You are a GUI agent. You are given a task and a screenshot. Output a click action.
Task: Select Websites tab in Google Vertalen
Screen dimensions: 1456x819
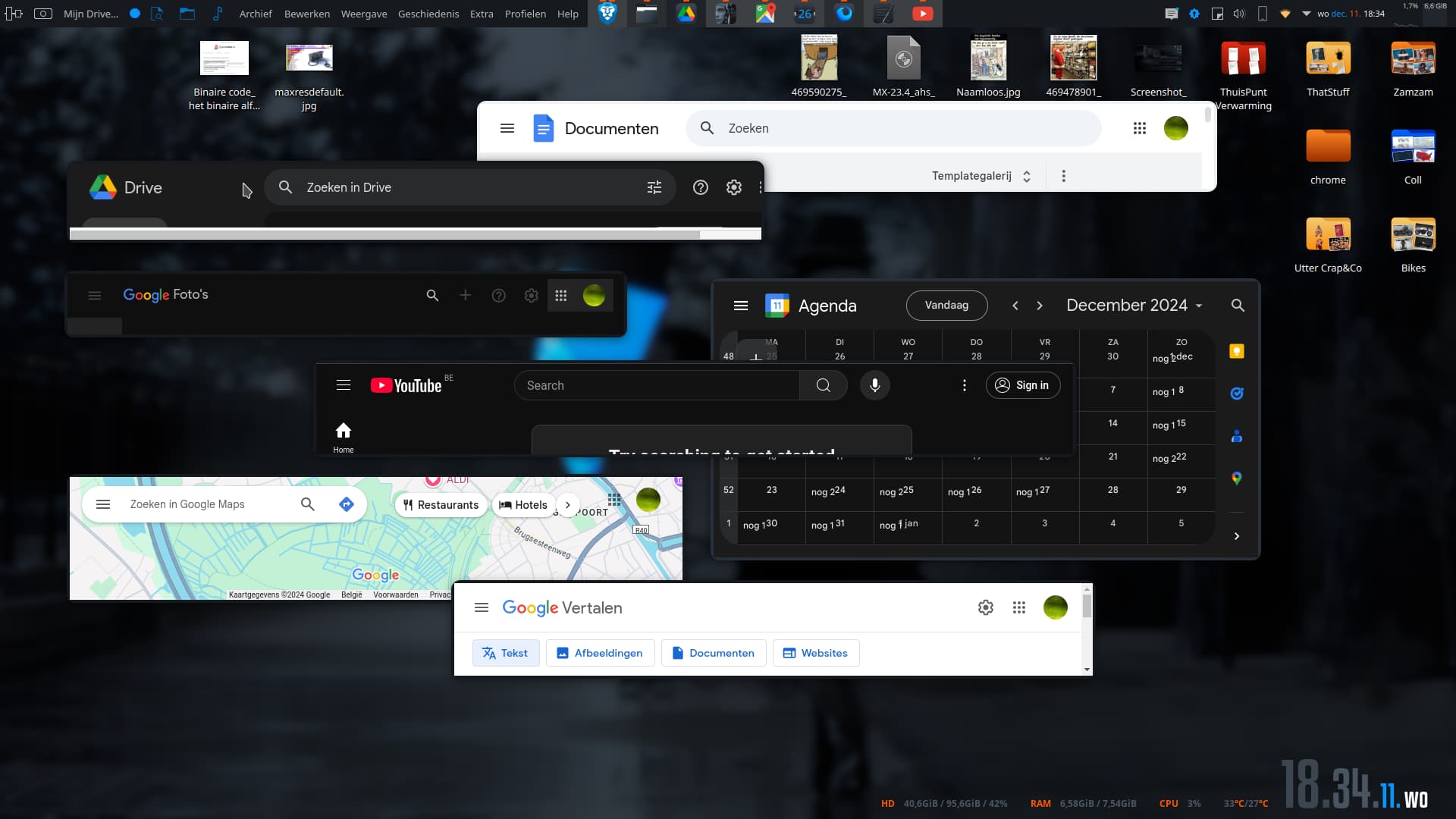(x=815, y=653)
